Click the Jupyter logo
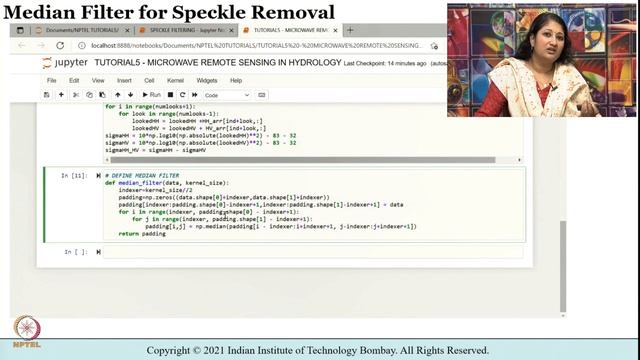 click(65, 62)
